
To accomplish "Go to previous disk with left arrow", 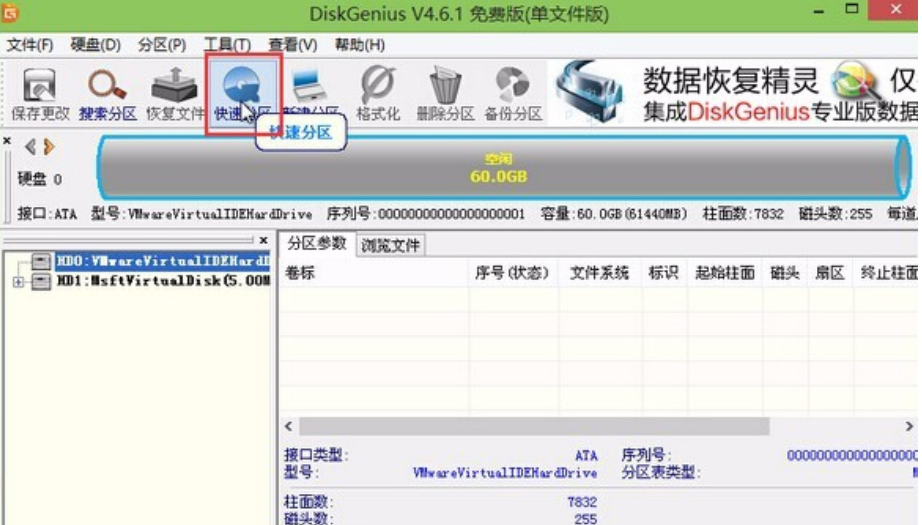I will pos(30,146).
